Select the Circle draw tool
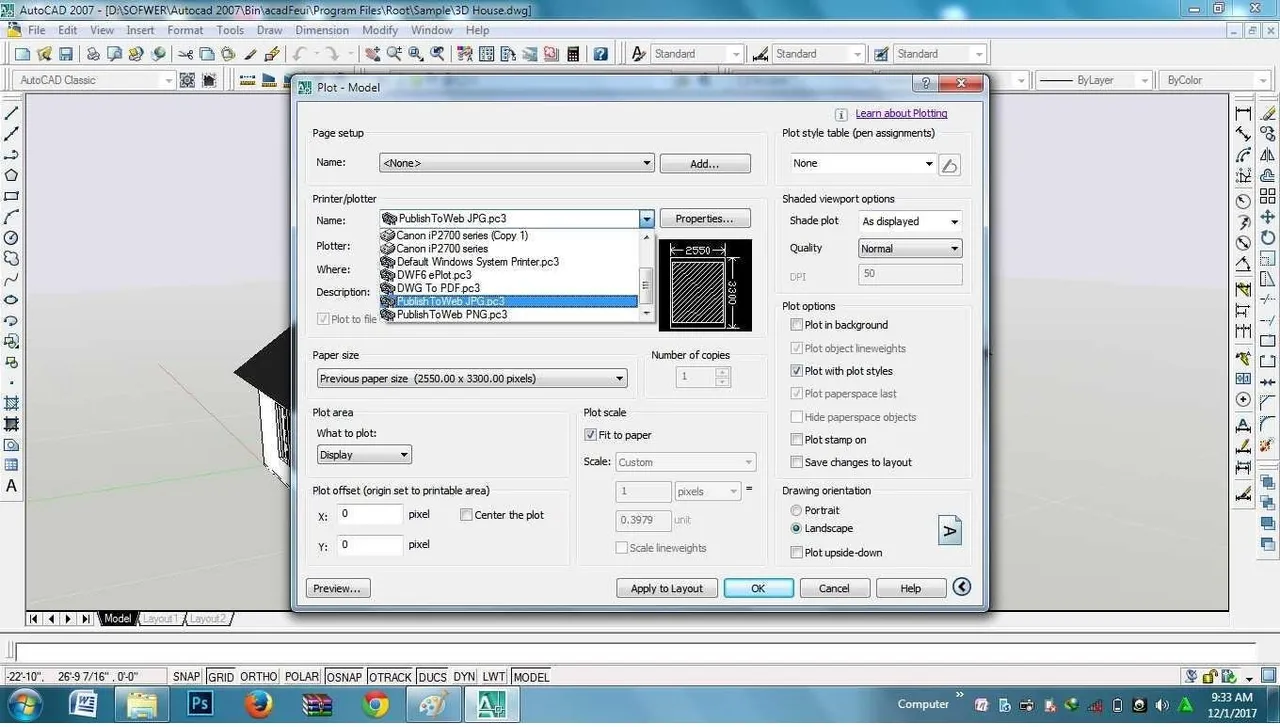Screen dimensions: 1280x727 click(x=12, y=238)
